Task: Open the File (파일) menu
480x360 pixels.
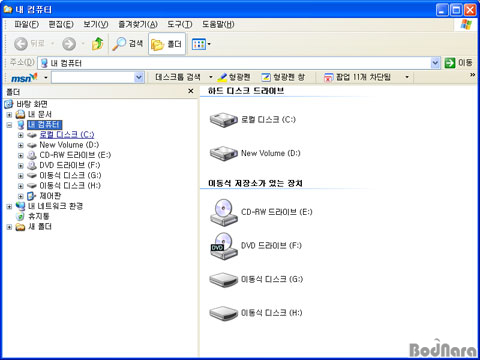Action: click(26, 24)
